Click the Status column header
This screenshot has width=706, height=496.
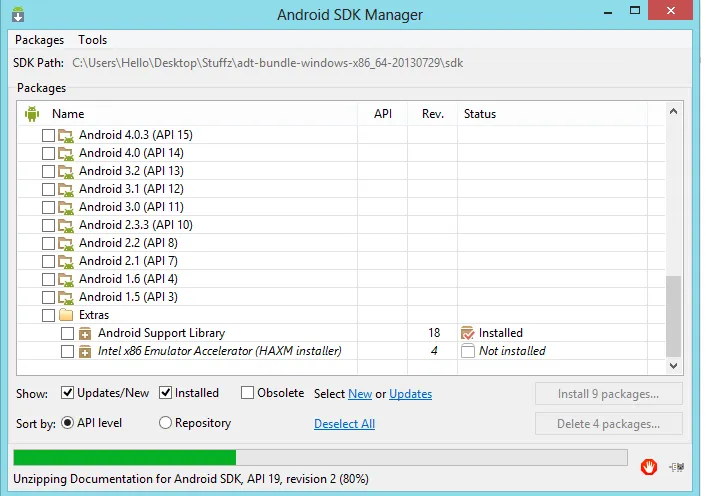480,114
